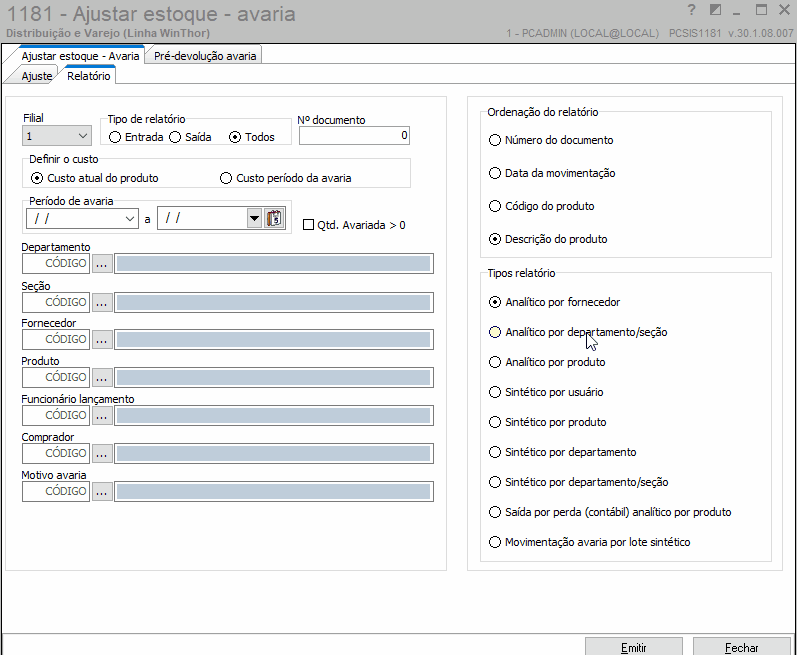The width and height of the screenshot is (797, 655).
Task: Expand the Filial dropdown
Action: point(83,136)
